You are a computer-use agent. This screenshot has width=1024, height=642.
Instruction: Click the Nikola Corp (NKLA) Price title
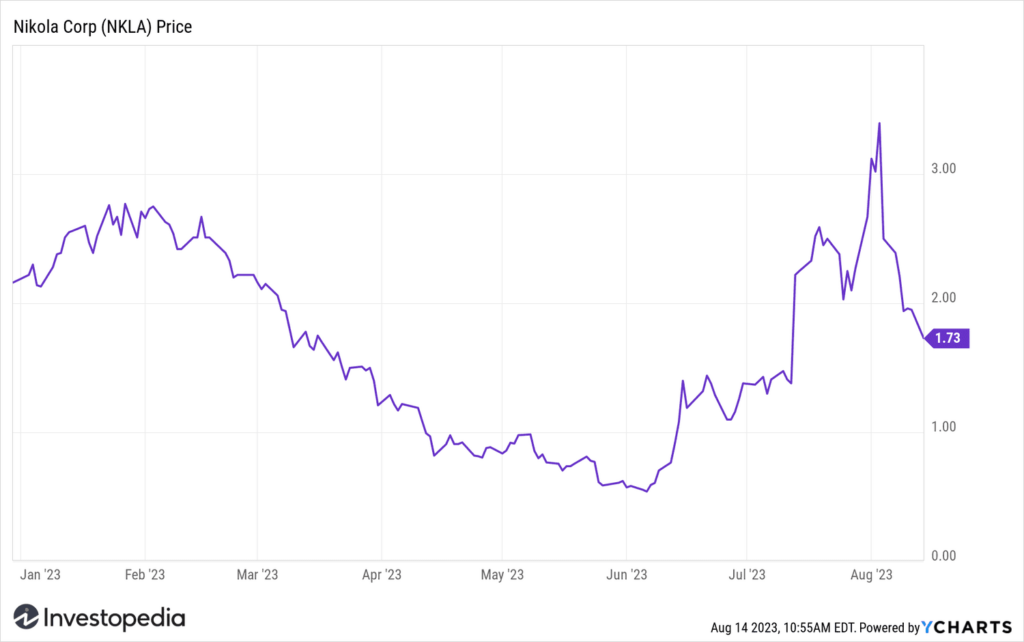point(103,27)
